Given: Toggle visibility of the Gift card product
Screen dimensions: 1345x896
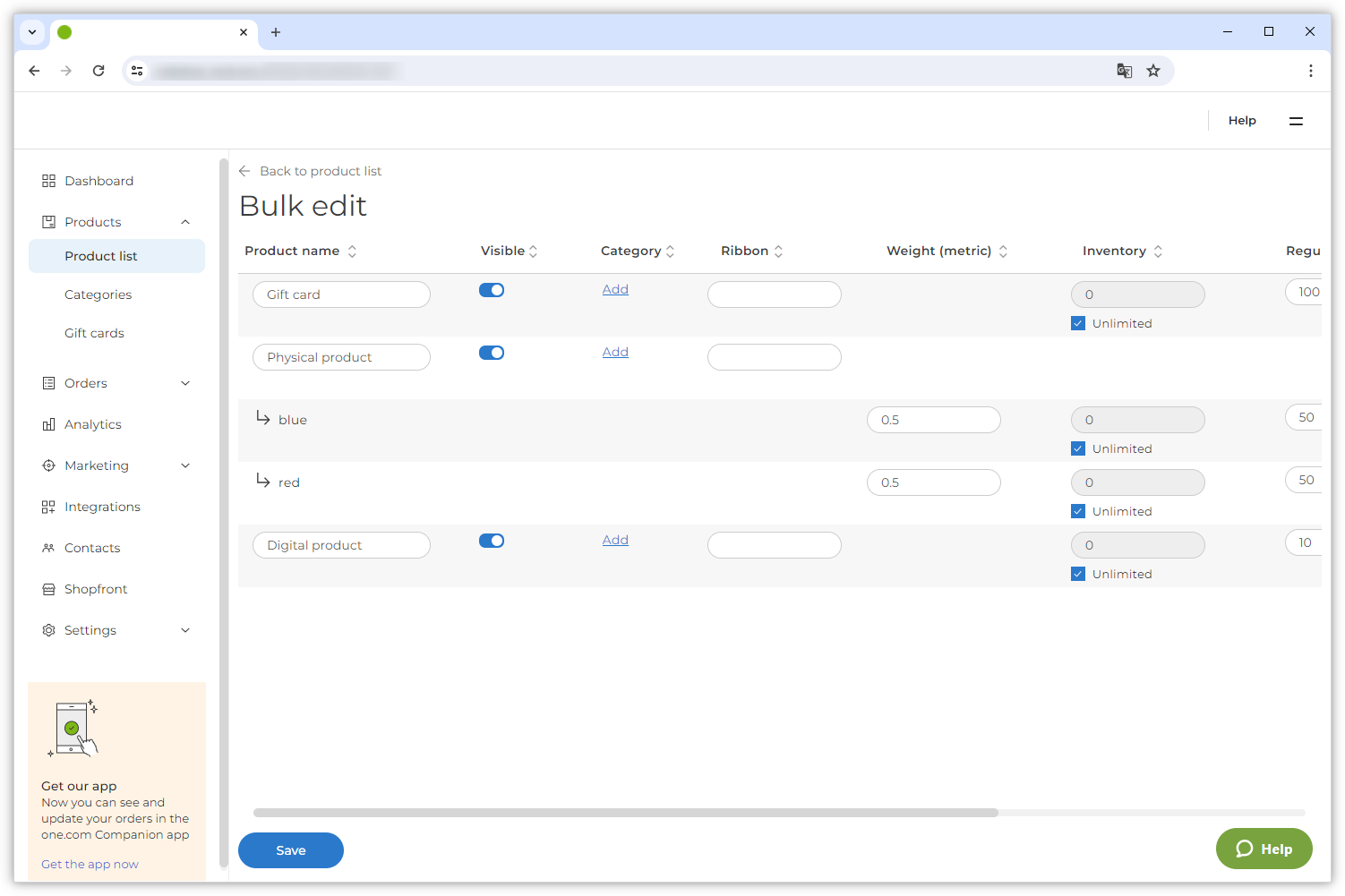Looking at the screenshot, I should tap(492, 290).
